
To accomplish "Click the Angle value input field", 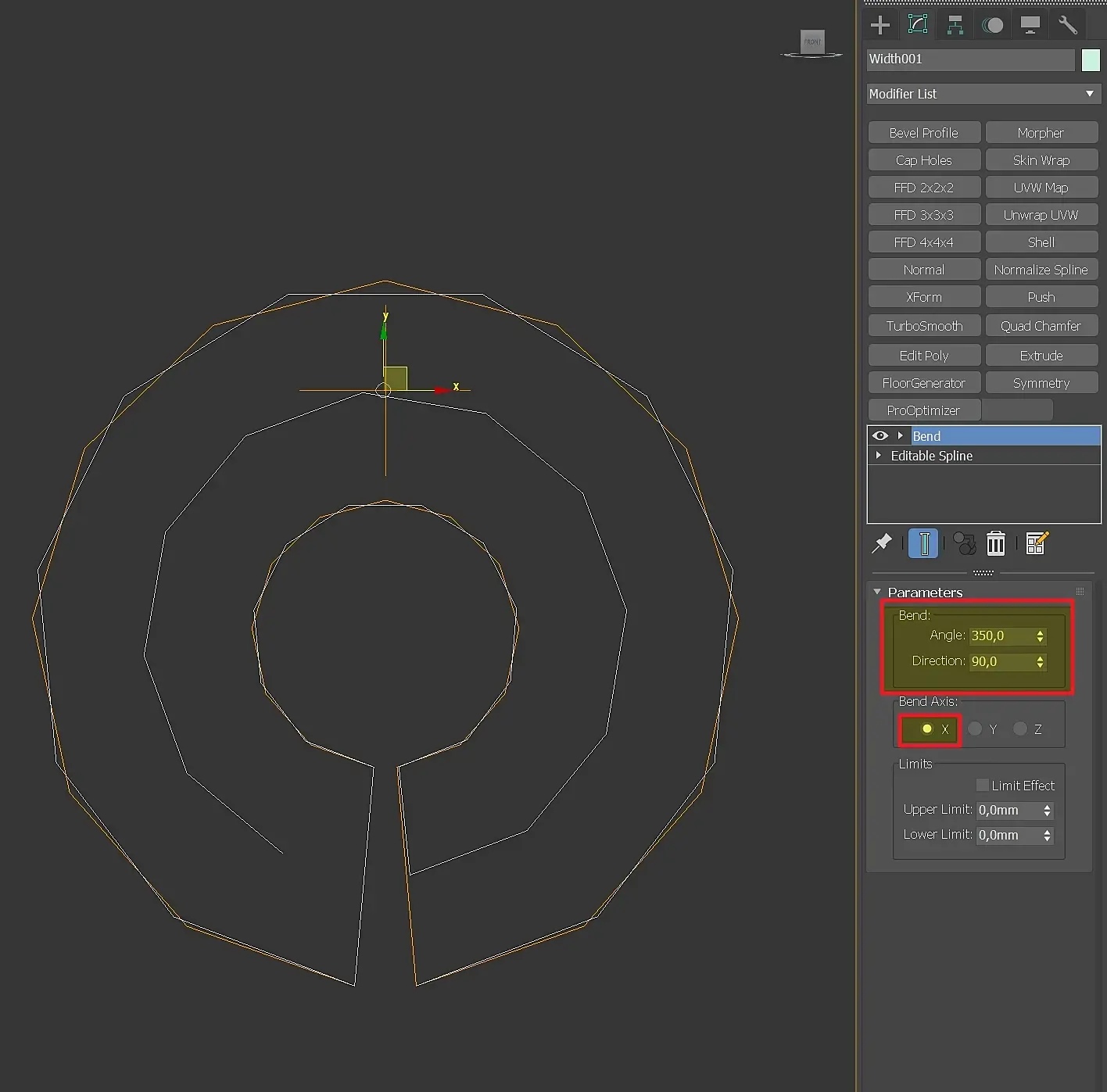I will coord(1002,636).
